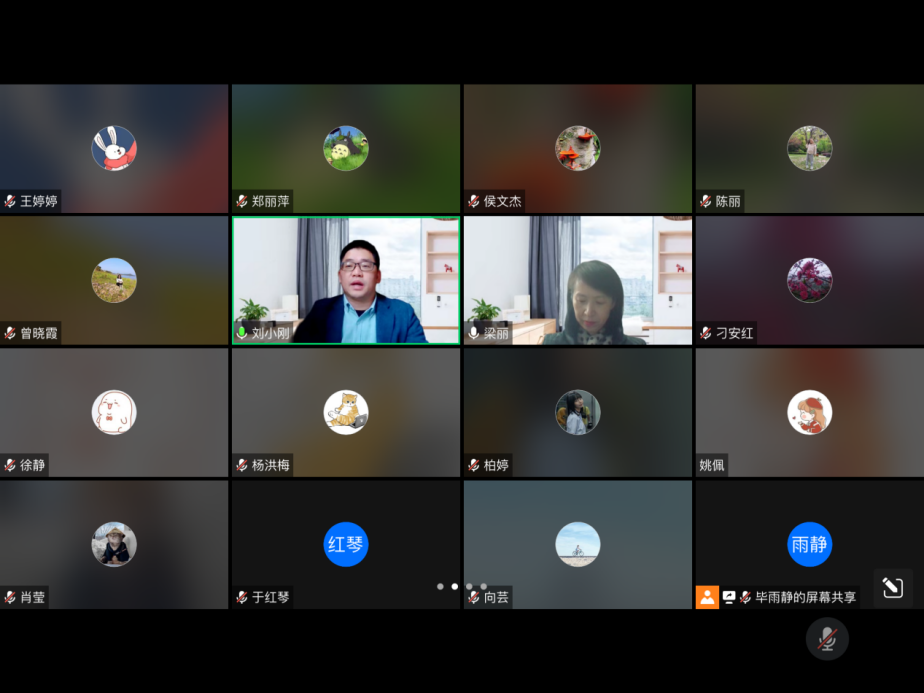Select 刘小刚's speaking video tile
Viewport: 924px width, 693px height.
tap(346, 280)
